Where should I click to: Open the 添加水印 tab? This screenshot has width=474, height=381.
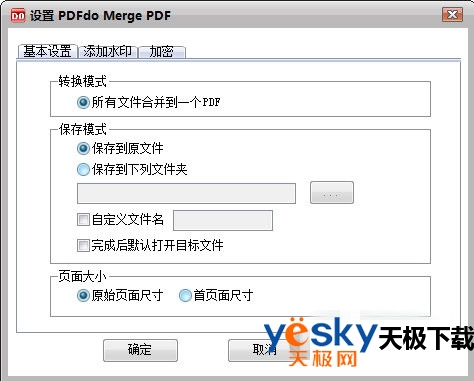(108, 52)
